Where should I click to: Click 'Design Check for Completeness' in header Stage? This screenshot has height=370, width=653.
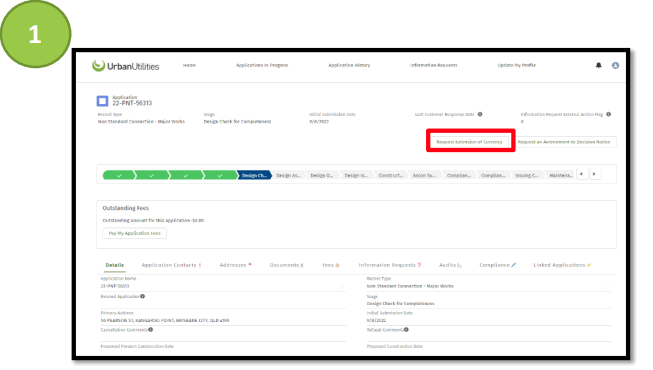237,122
